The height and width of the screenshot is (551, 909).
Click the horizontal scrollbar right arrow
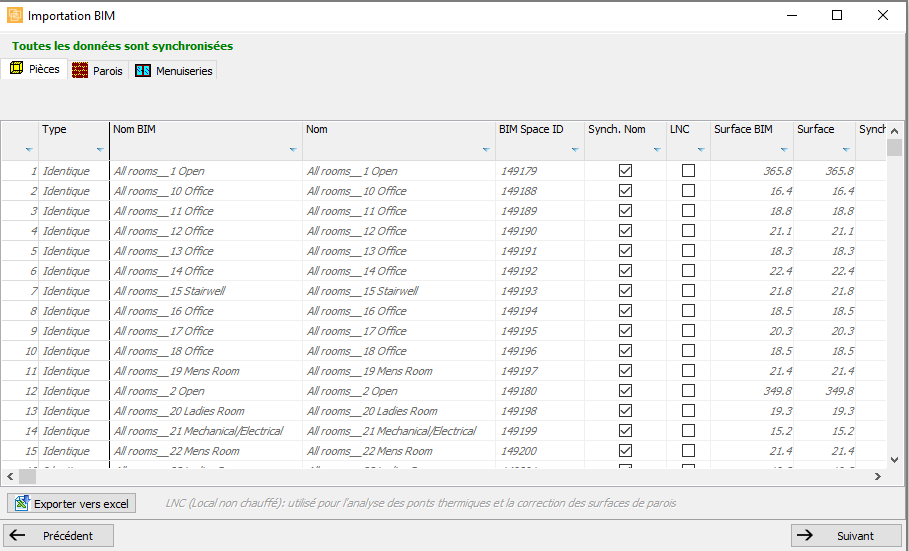pos(878,476)
